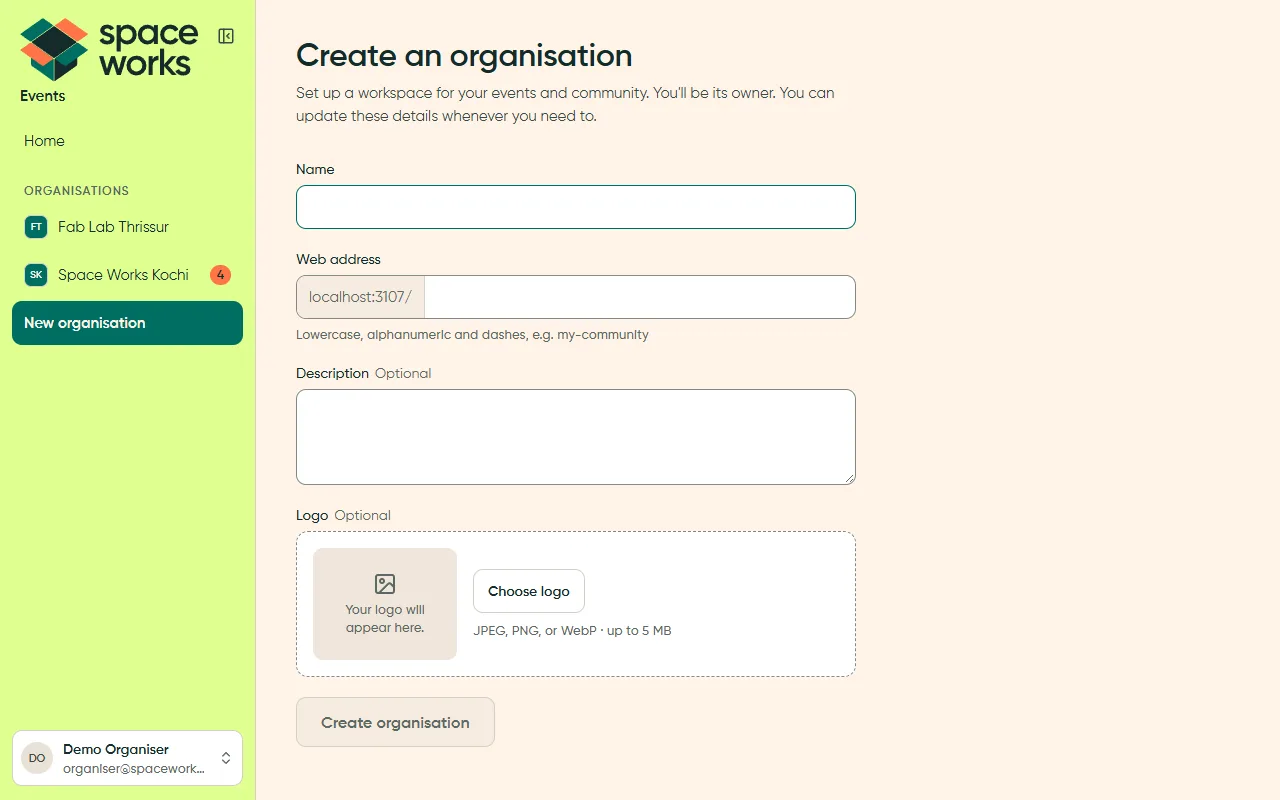The width and height of the screenshot is (1280, 800).
Task: Collapse the sidebar panel icon
Action: (226, 36)
